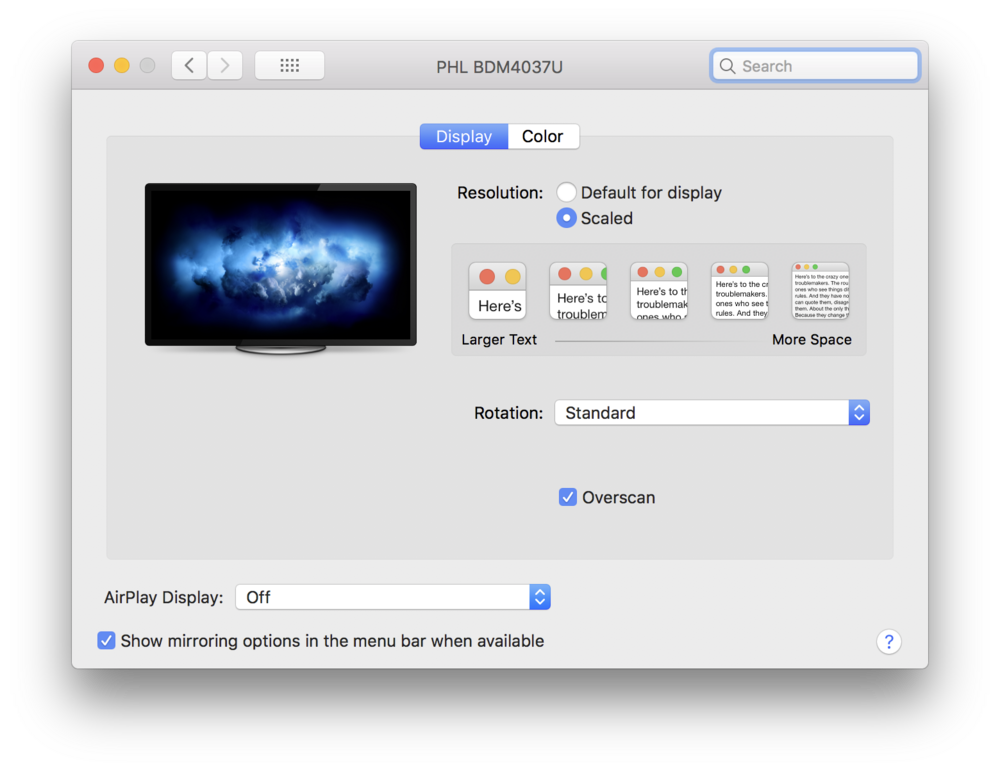1000x771 pixels.
Task: Select the Larger Text scaling thumbnail
Action: click(x=497, y=291)
